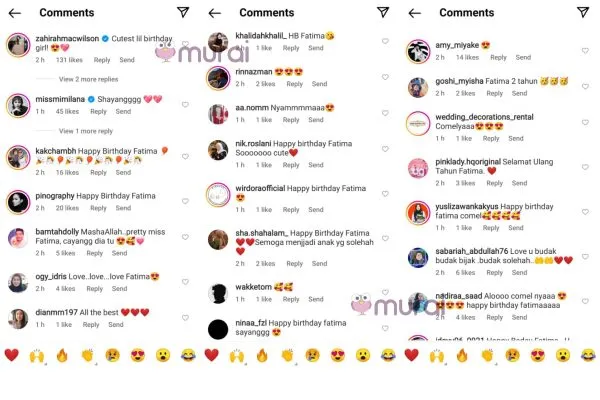Open zahirahmacwilson's profile picture

(18, 45)
